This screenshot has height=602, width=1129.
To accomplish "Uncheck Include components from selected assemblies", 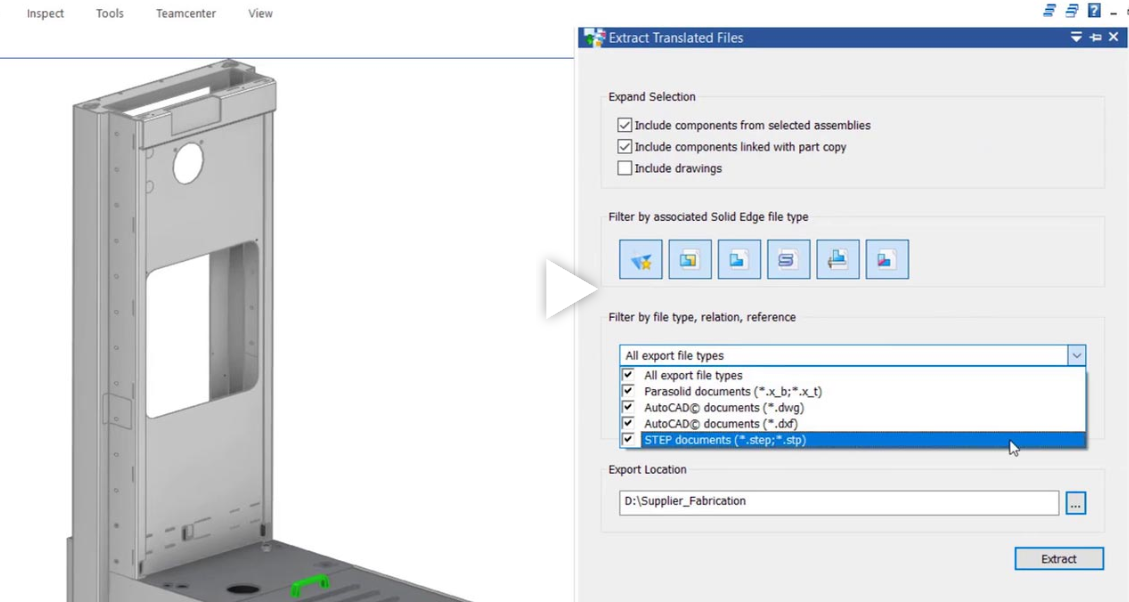I will [x=624, y=125].
